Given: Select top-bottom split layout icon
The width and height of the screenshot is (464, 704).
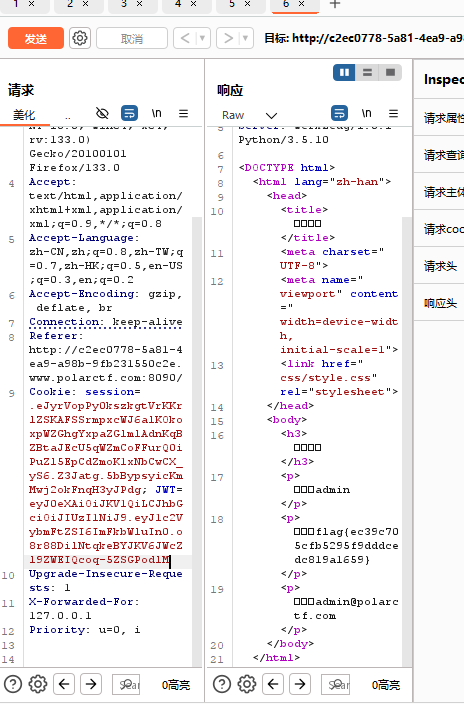Looking at the screenshot, I should (367, 72).
